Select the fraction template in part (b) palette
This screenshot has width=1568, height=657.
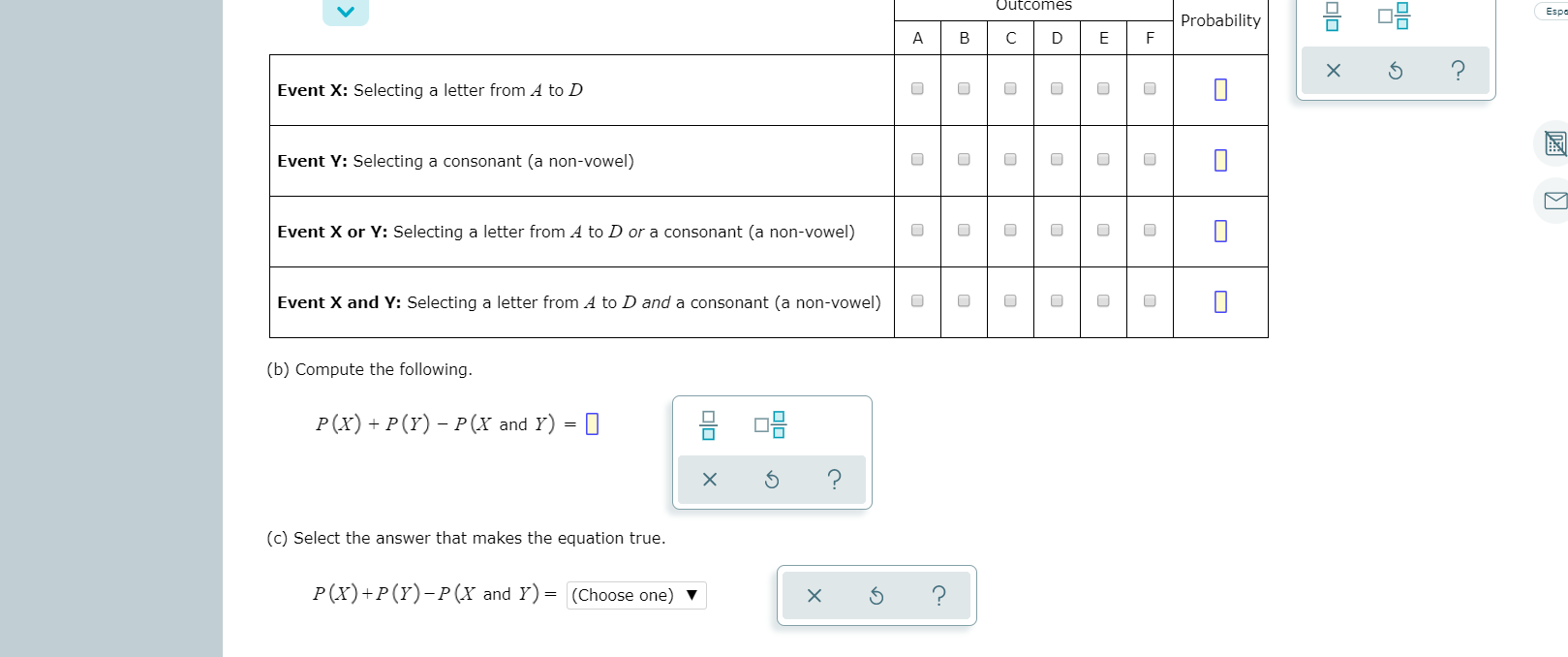(x=709, y=423)
